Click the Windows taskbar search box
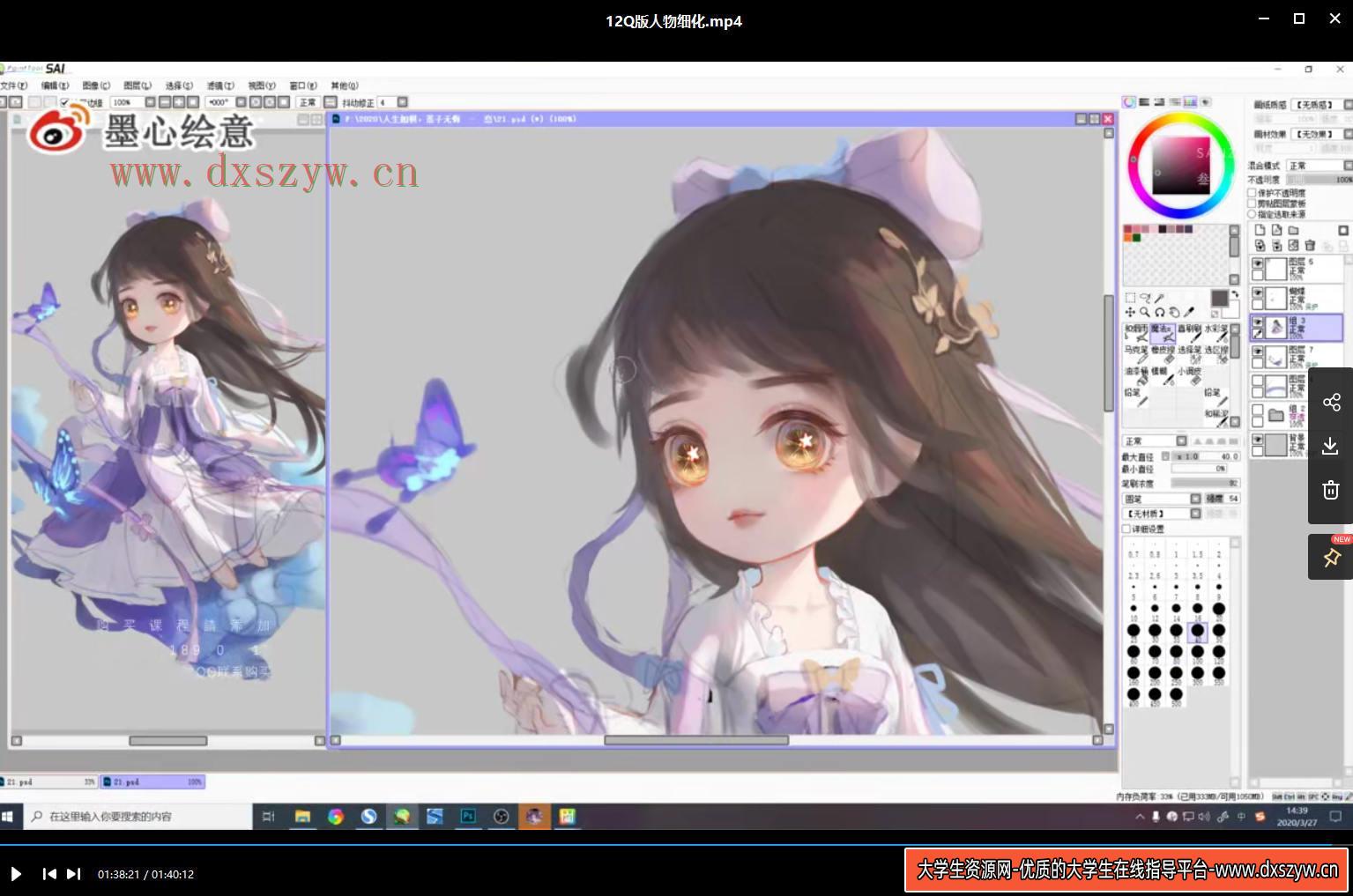Viewport: 1353px width, 896px height. (x=138, y=817)
